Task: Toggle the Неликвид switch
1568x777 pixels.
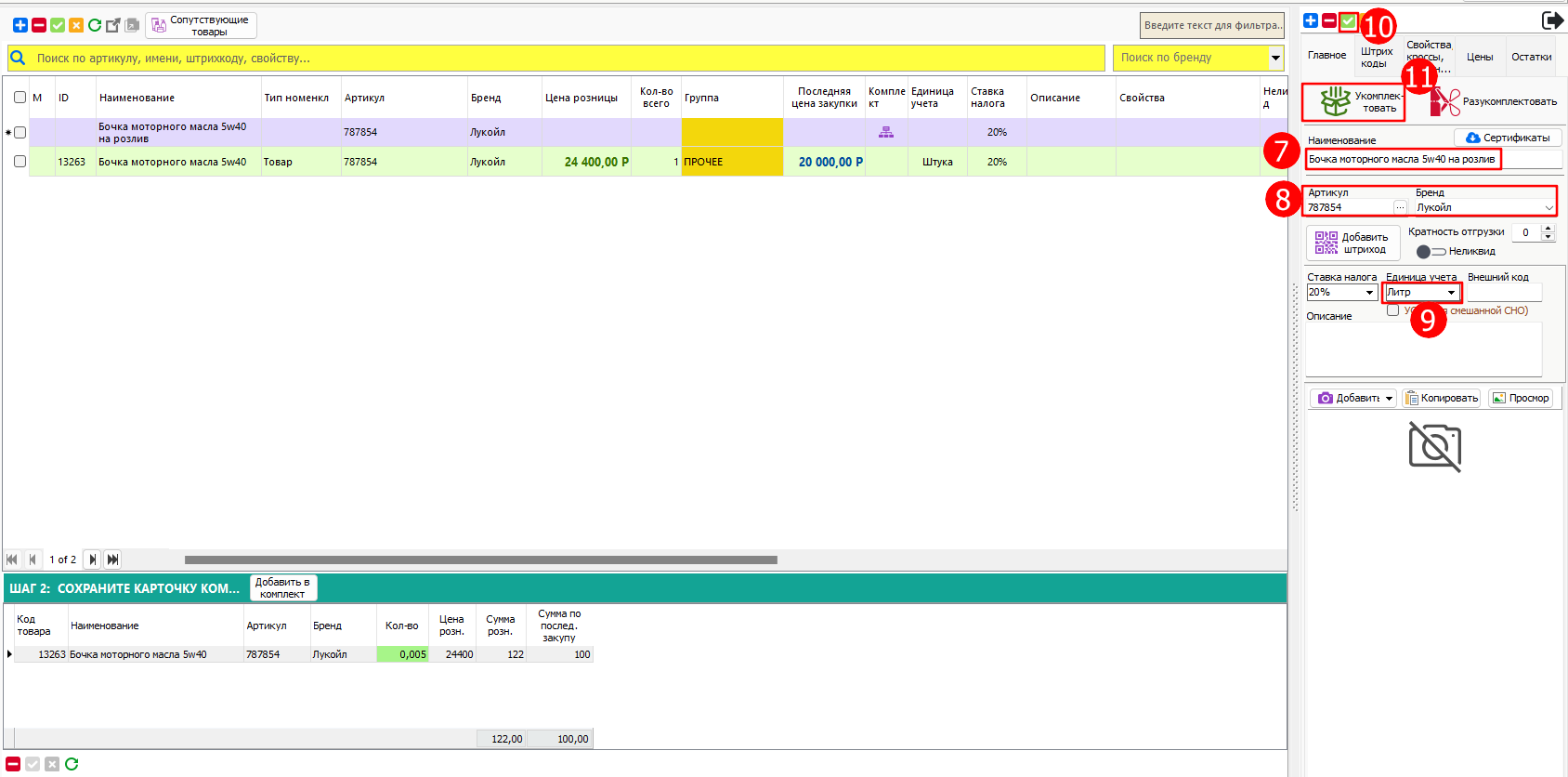Action: pos(1431,252)
